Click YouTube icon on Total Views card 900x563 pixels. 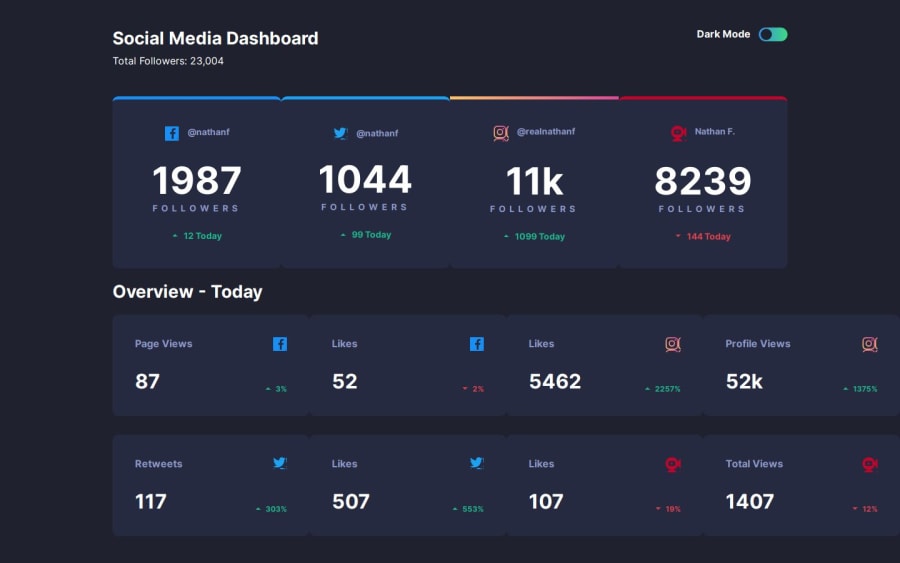870,464
